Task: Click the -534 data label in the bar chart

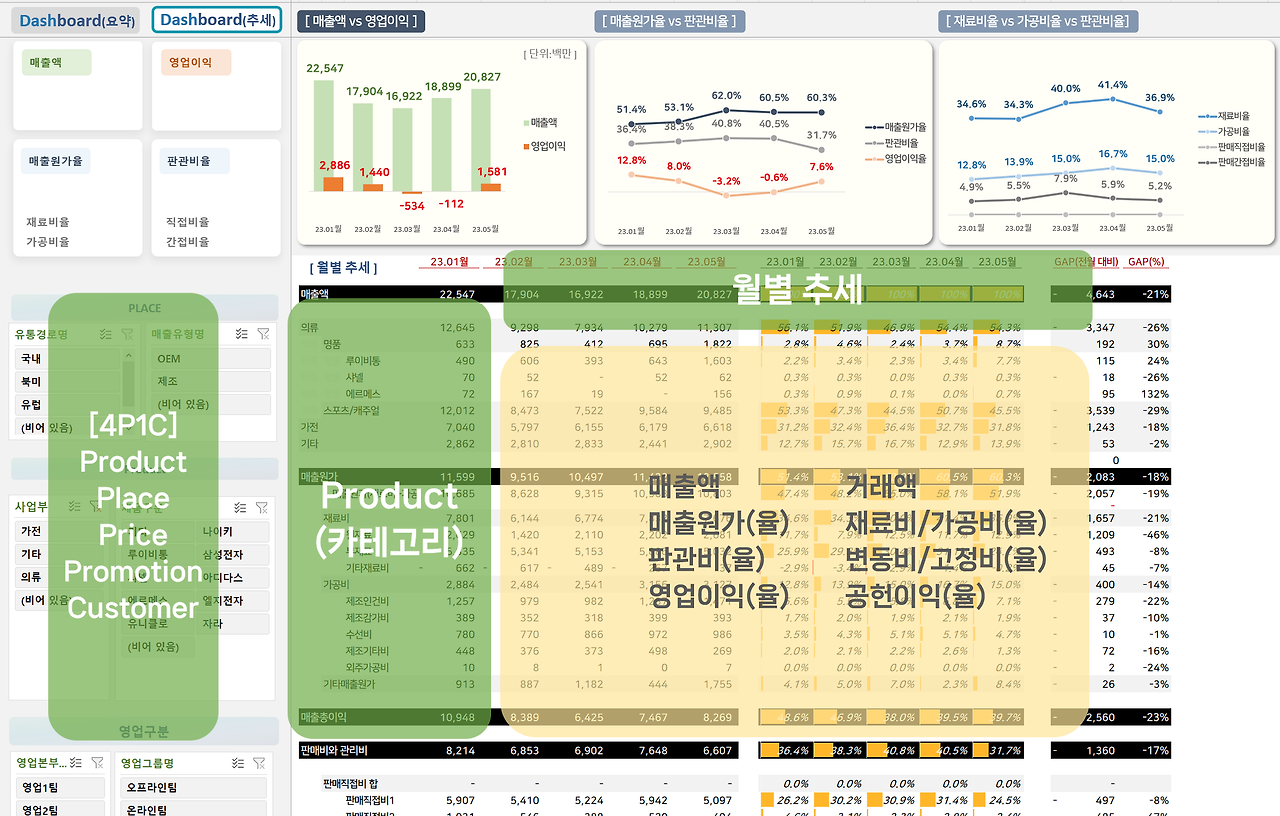Action: click(410, 205)
